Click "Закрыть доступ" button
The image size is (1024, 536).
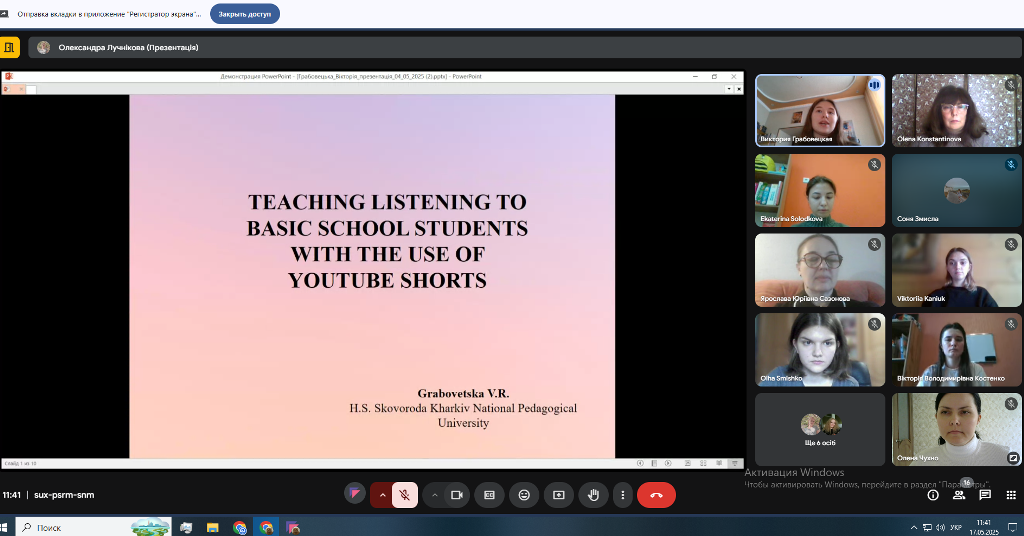[x=245, y=14]
